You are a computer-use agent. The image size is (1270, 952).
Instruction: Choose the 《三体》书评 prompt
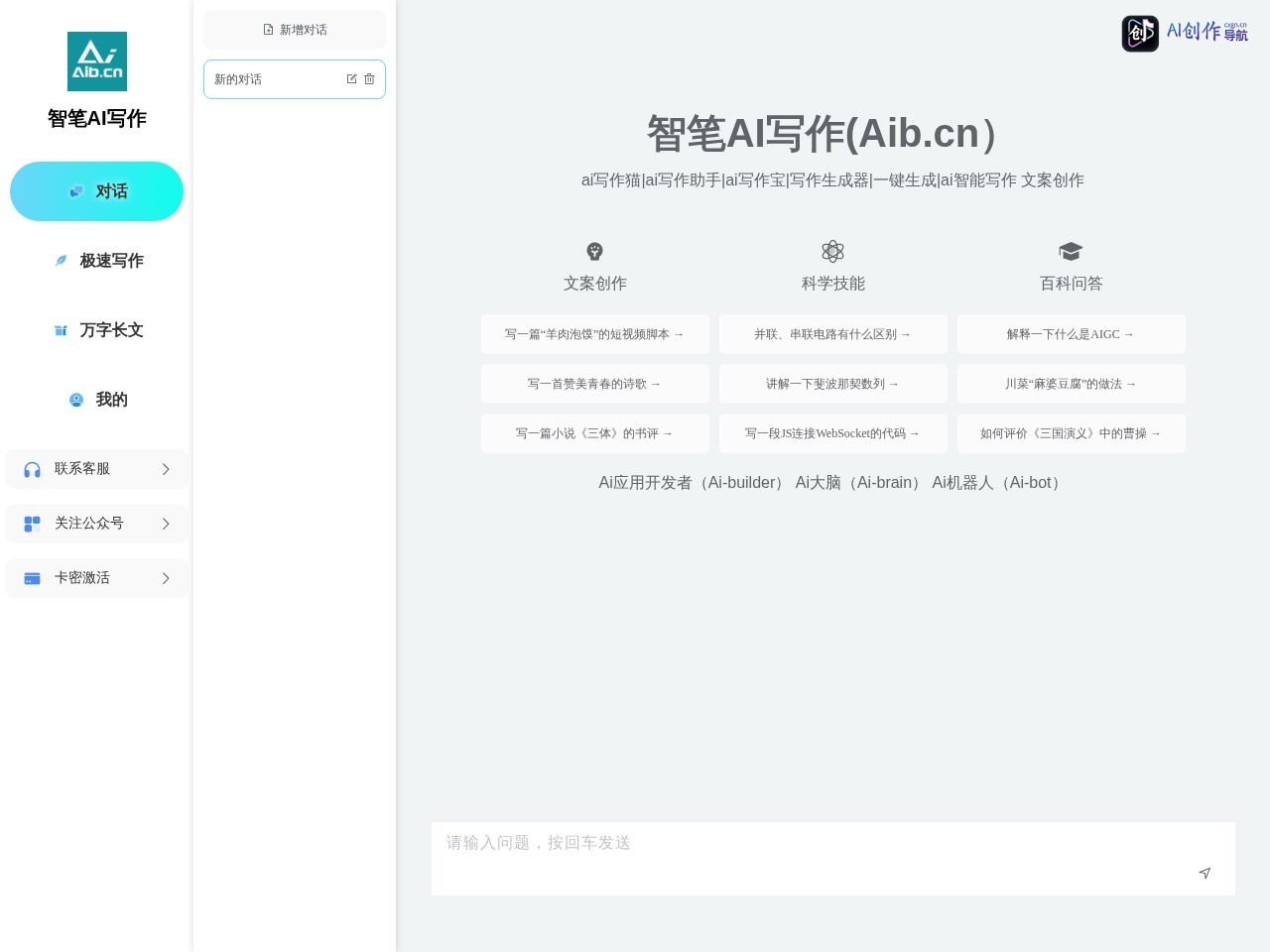coord(595,433)
